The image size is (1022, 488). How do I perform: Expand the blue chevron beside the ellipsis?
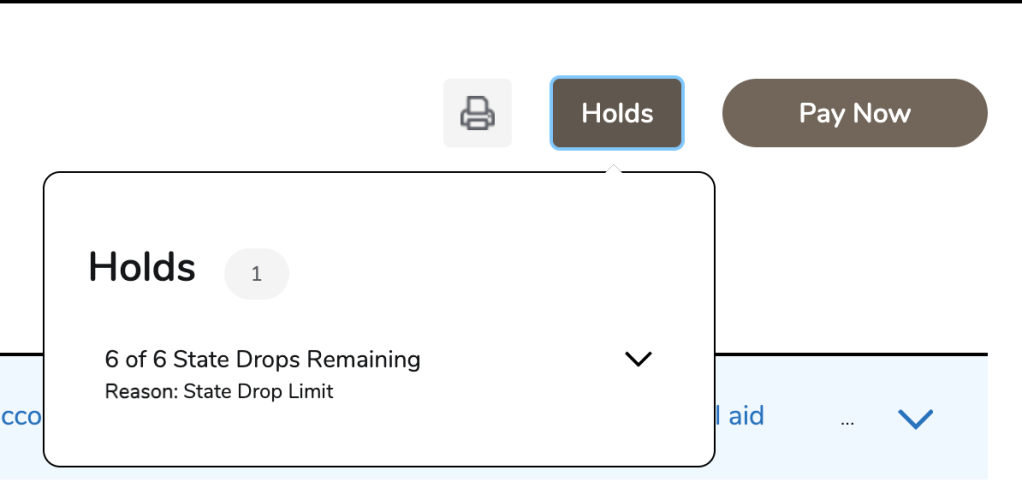pyautogui.click(x=915, y=419)
